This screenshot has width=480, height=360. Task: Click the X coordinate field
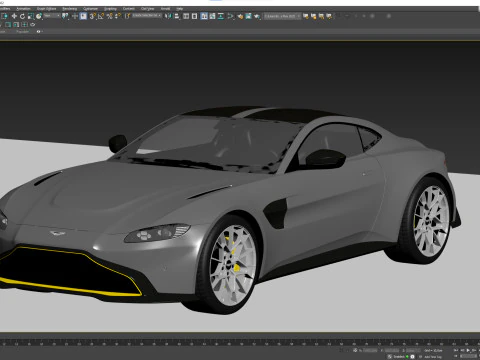pos(370,350)
